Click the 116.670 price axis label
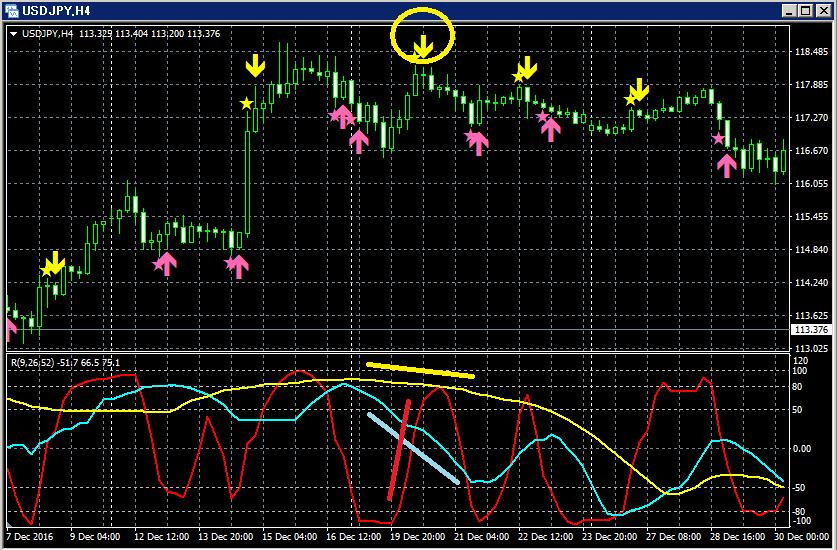Screen dimensions: 837x550 [x=810, y=151]
